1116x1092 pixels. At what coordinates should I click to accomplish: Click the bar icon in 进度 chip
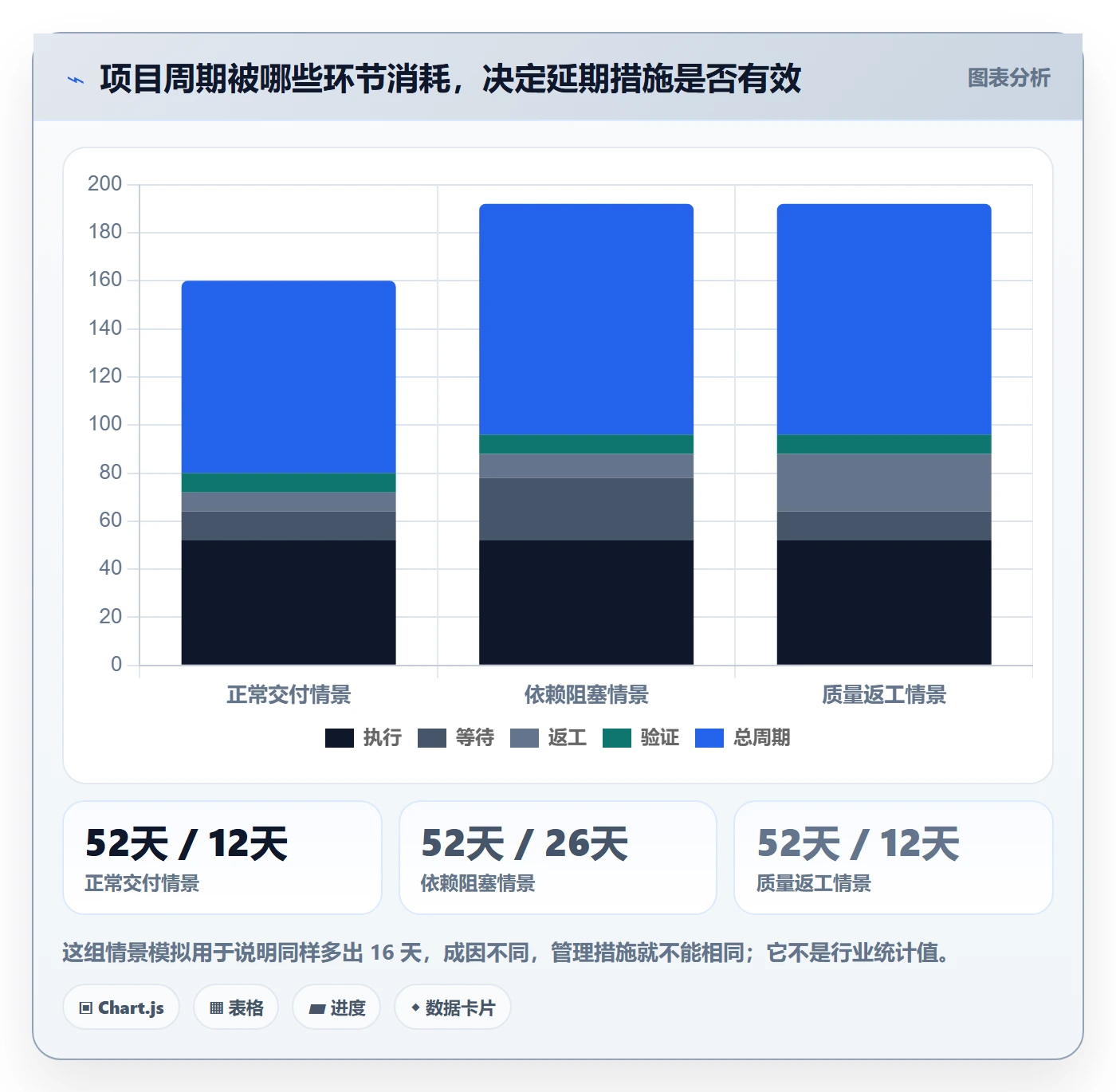coord(317,1009)
